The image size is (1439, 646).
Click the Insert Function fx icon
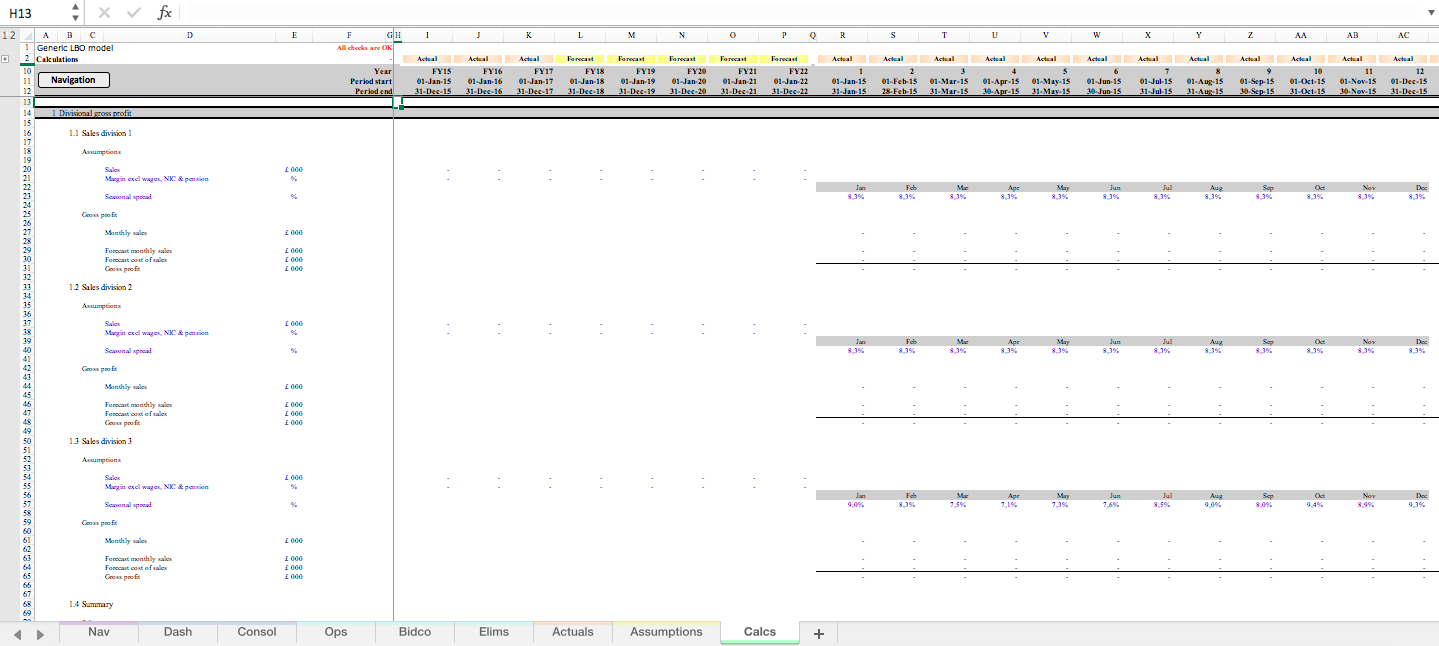point(164,12)
